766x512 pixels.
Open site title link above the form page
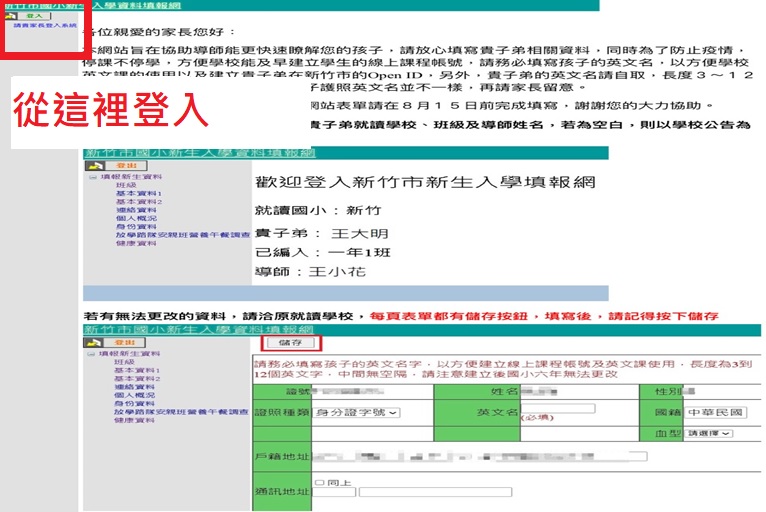pyautogui.click(x=198, y=329)
